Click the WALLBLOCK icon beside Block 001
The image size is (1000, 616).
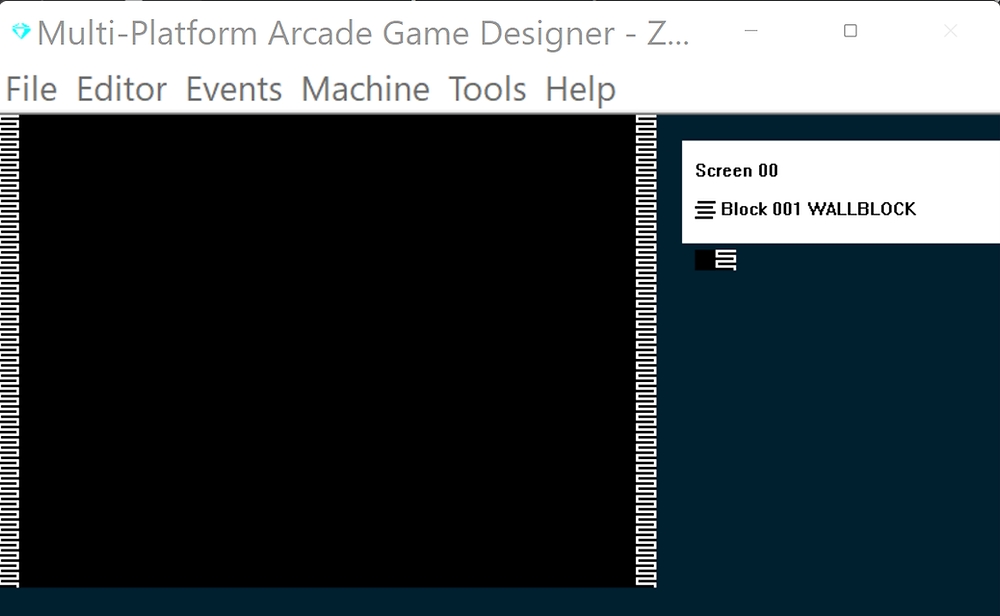[x=705, y=210]
